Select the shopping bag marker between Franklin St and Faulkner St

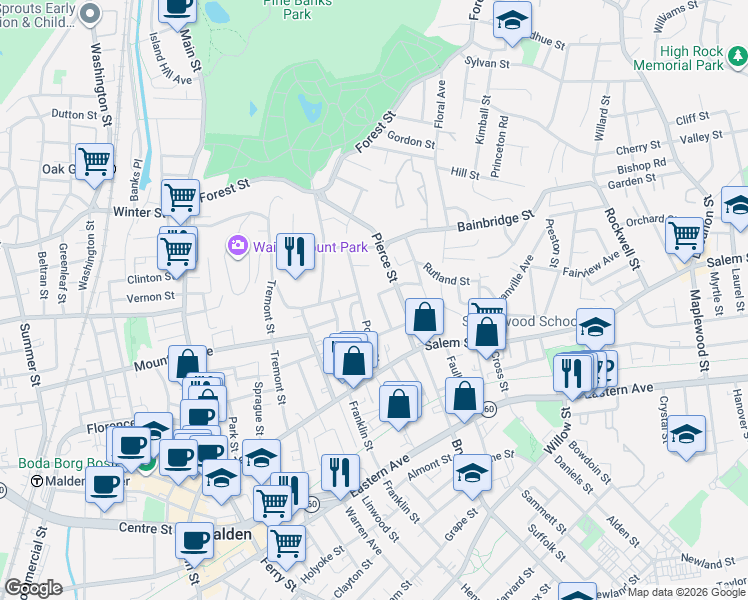(398, 404)
